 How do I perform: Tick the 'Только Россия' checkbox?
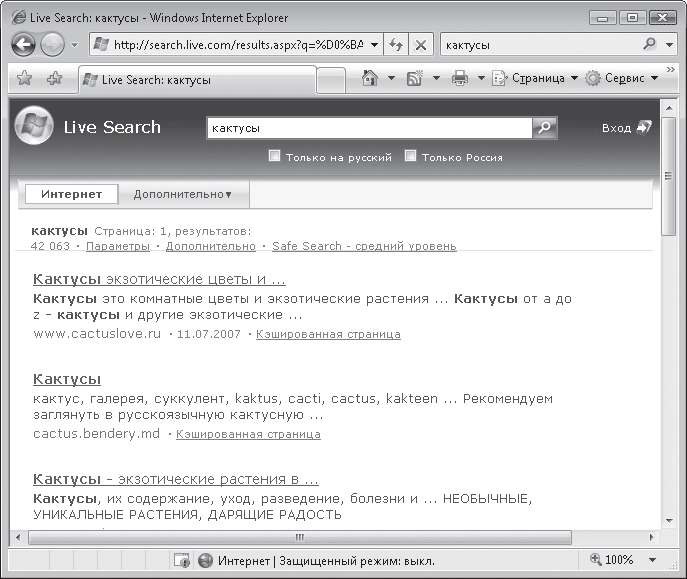(410, 156)
